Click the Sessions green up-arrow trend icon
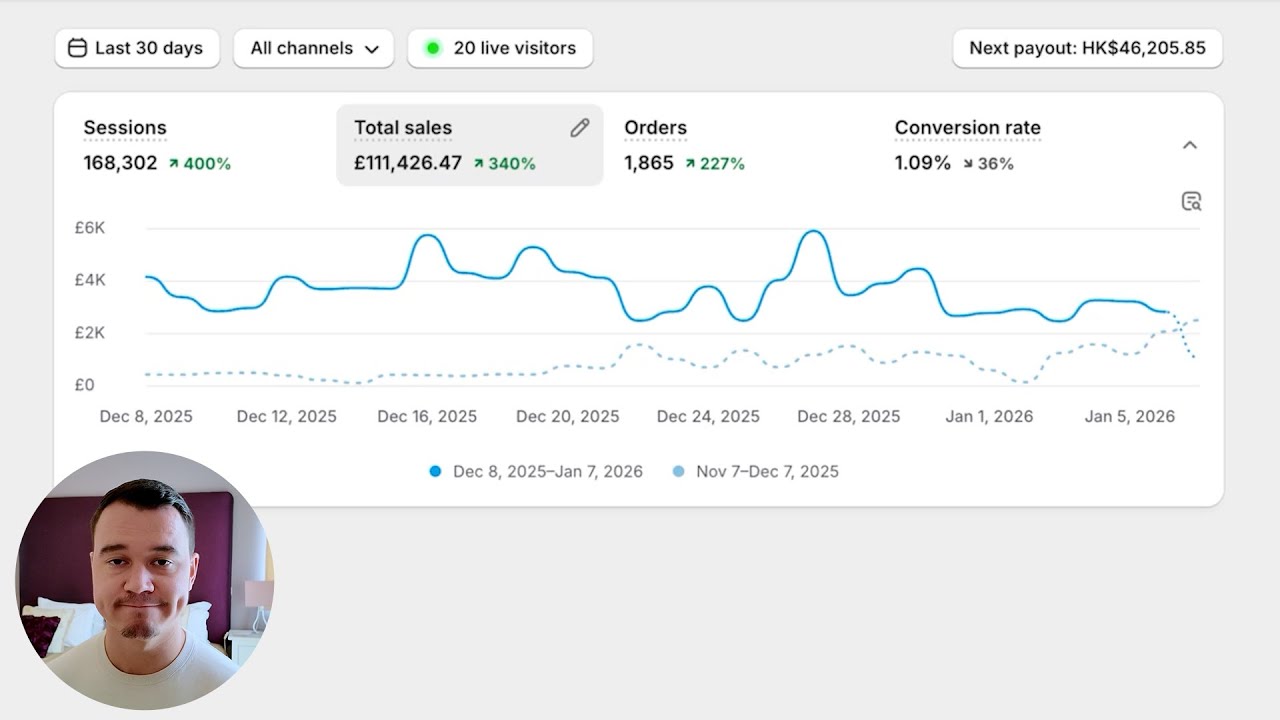Image resolution: width=1280 pixels, height=720 pixels. [174, 163]
